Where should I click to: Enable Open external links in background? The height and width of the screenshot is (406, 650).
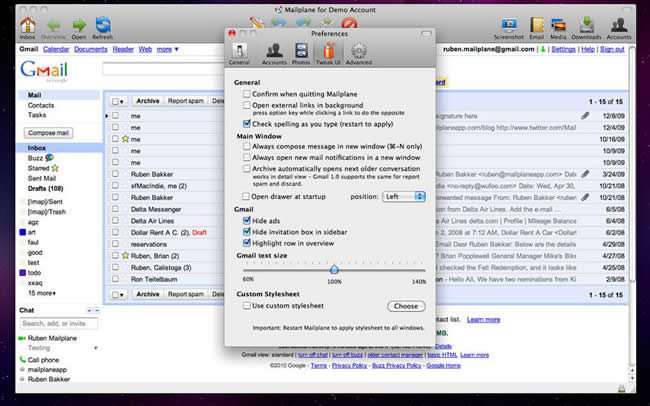[247, 105]
